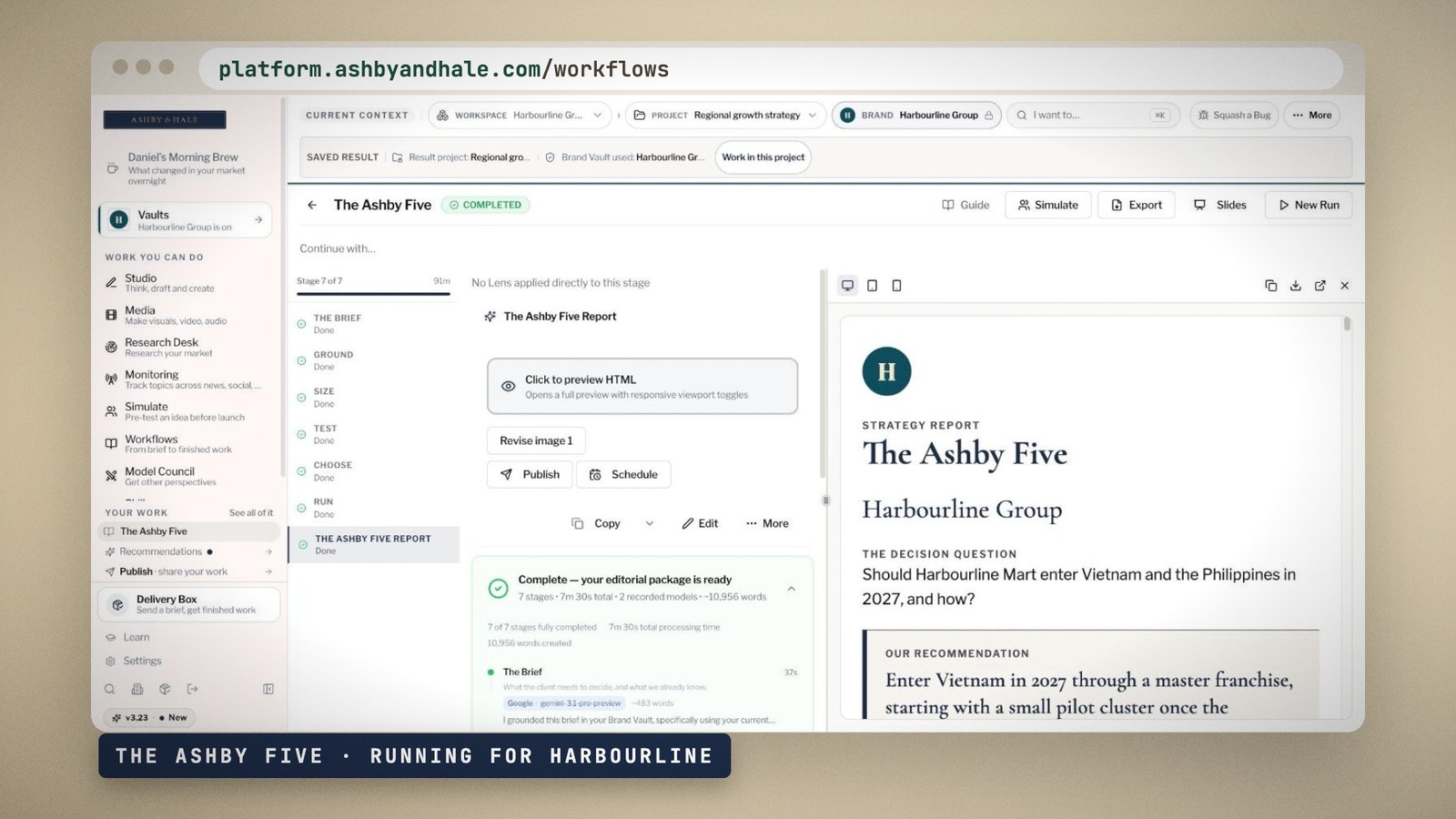Click to preview HTML card
This screenshot has height=819, width=1456.
[x=642, y=387]
